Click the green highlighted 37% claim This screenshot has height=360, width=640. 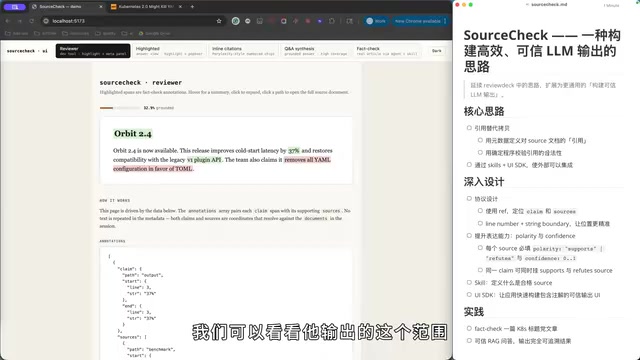[x=293, y=151]
